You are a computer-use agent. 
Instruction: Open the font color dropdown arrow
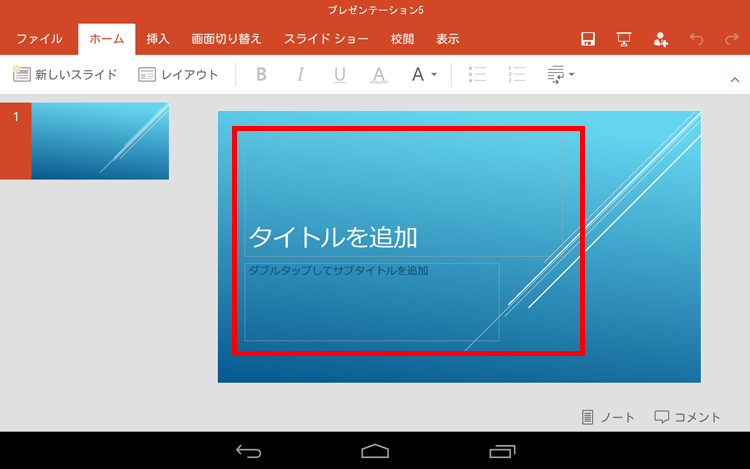pos(434,75)
